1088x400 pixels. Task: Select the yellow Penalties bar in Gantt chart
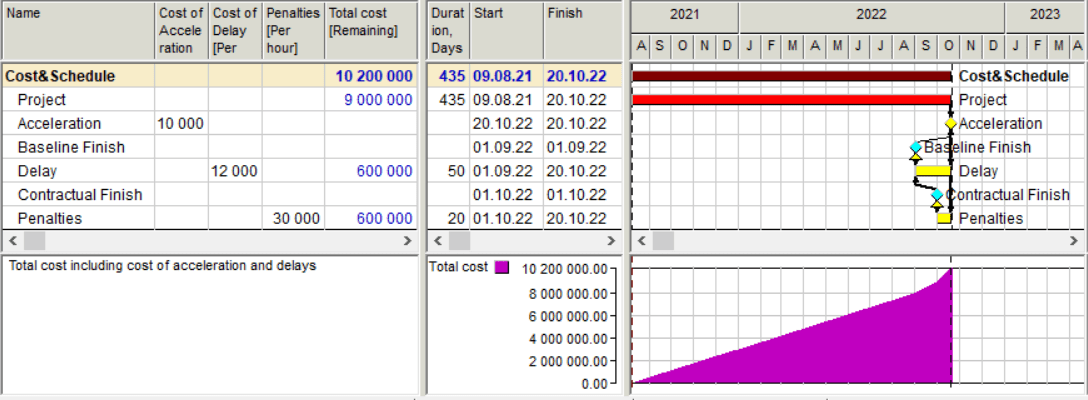944,218
